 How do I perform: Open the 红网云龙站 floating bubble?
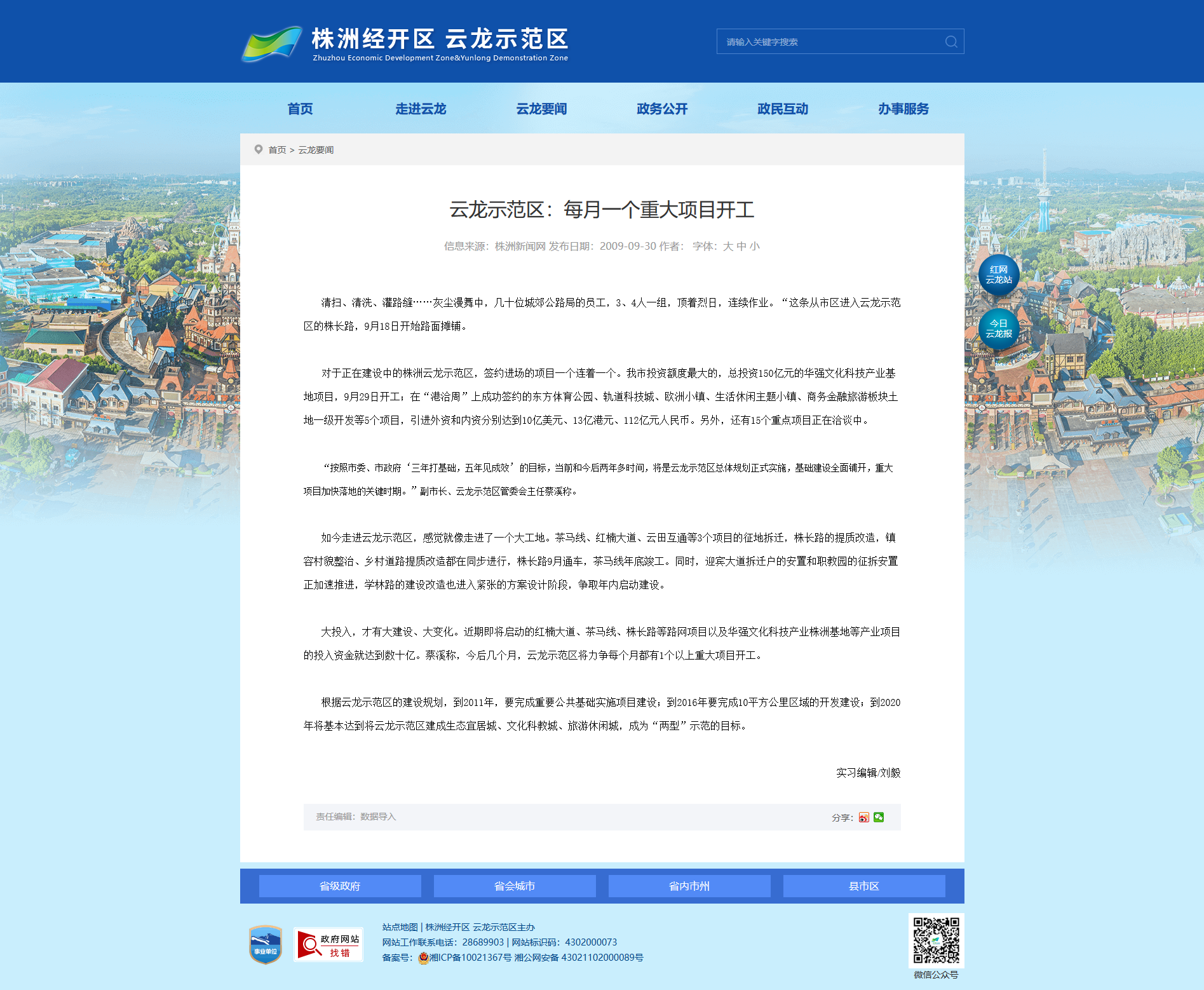998,275
